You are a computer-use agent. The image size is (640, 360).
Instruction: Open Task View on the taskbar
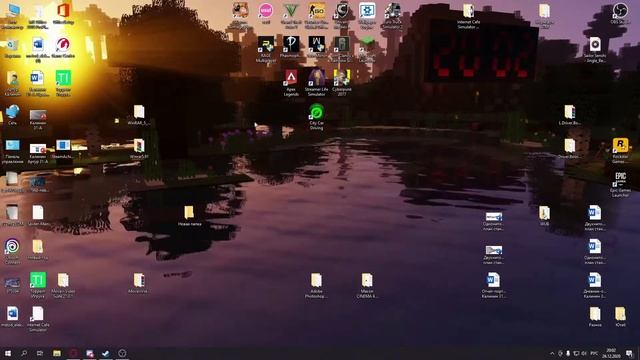tap(40, 353)
